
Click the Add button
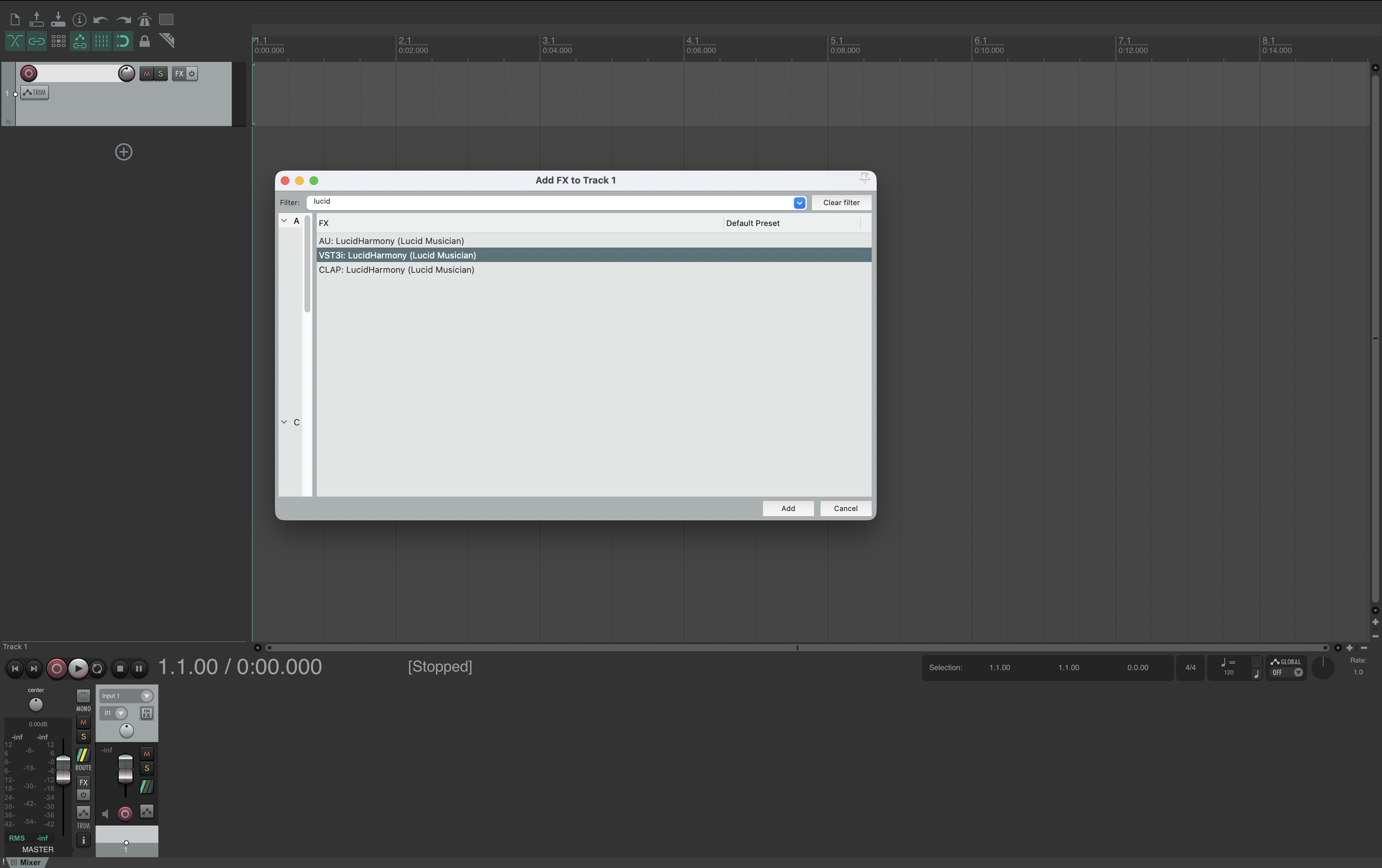point(788,509)
